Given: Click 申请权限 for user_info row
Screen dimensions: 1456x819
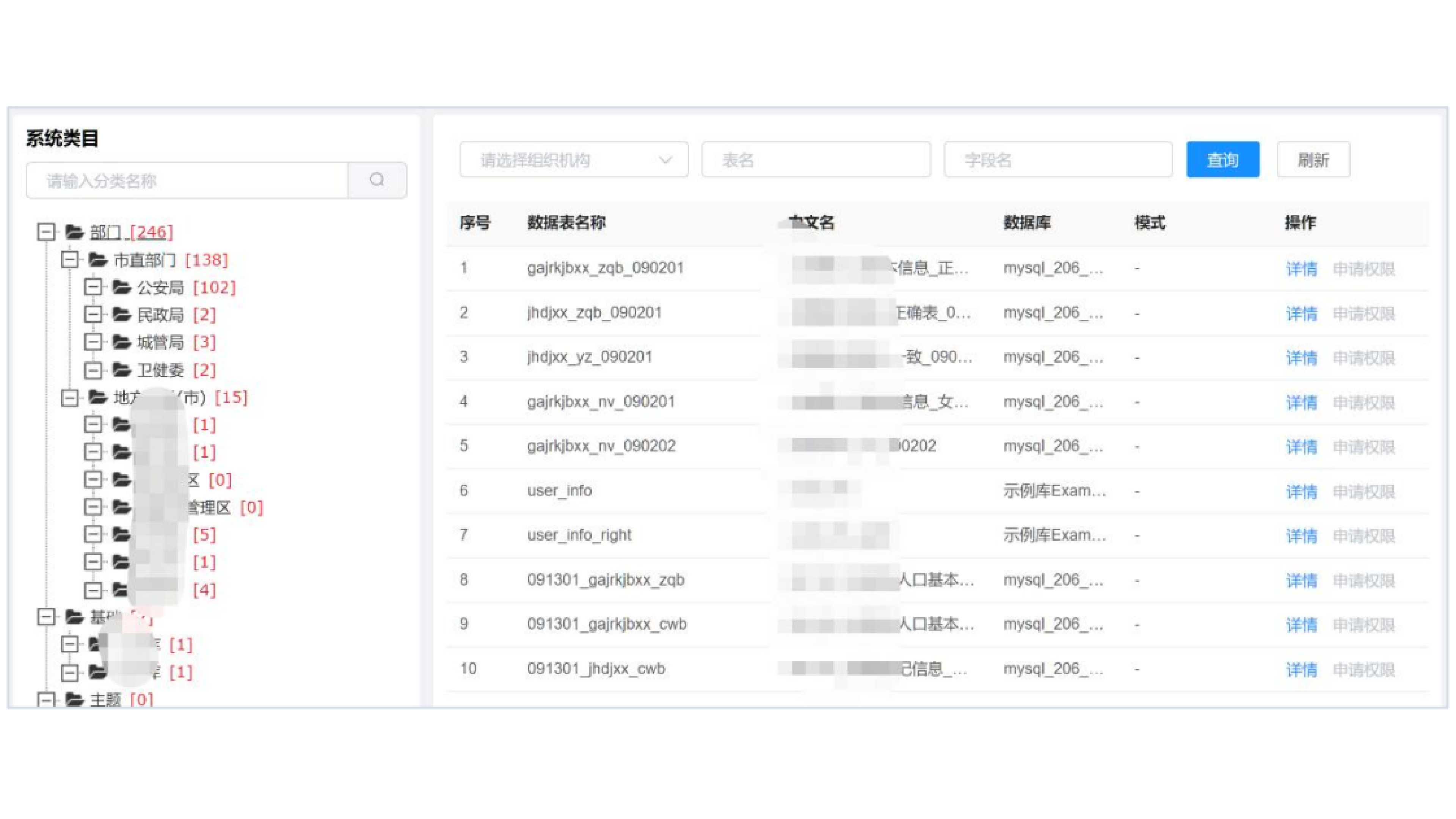Looking at the screenshot, I should pos(1363,492).
